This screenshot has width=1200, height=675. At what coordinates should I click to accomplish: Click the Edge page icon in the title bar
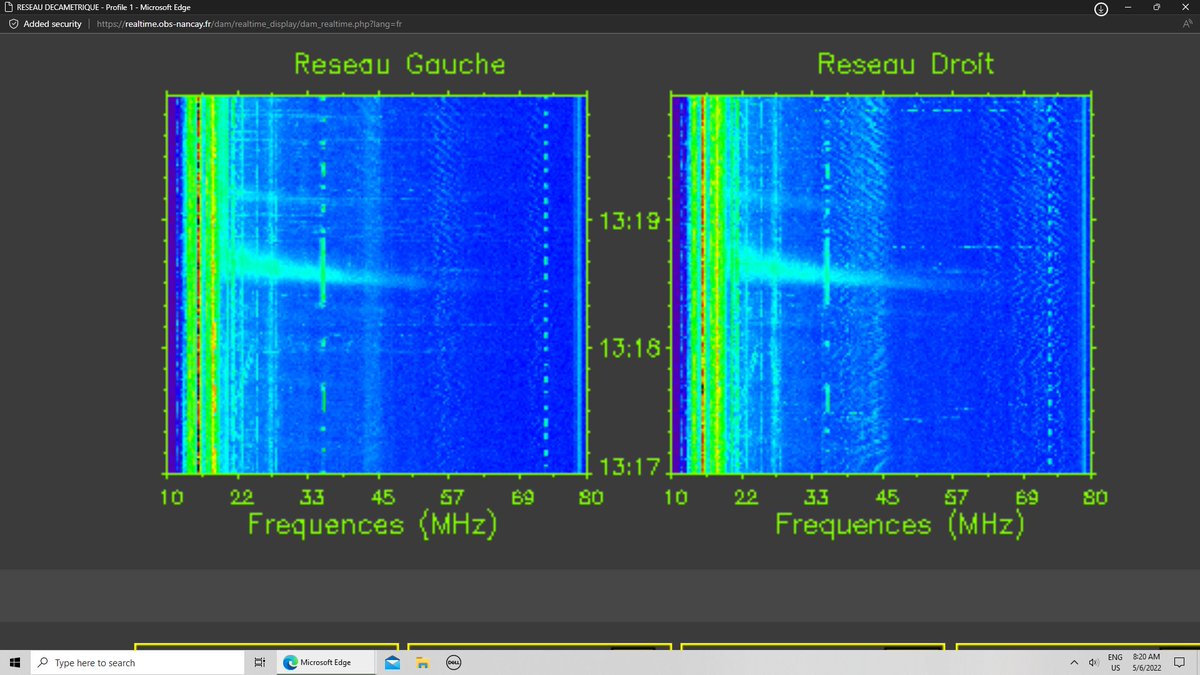click(8, 8)
